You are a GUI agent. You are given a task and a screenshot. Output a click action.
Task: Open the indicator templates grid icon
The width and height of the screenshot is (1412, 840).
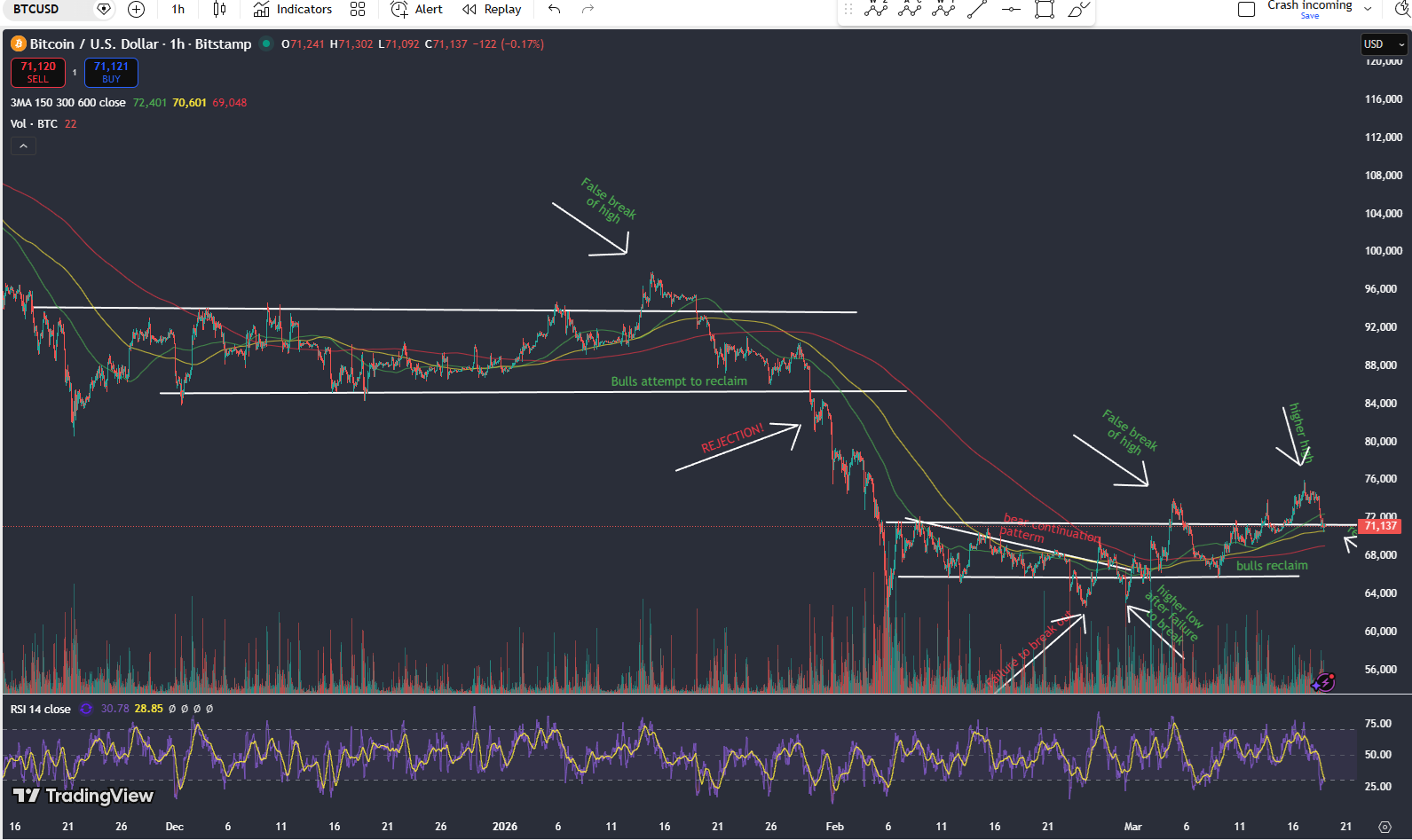click(358, 9)
